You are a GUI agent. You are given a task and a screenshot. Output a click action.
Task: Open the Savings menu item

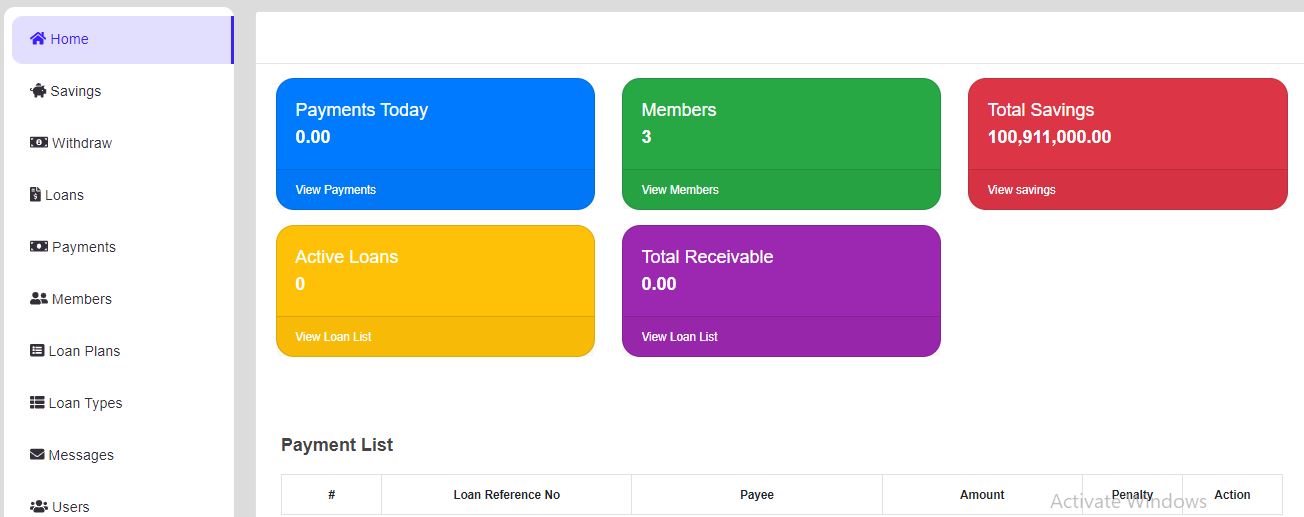(75, 91)
